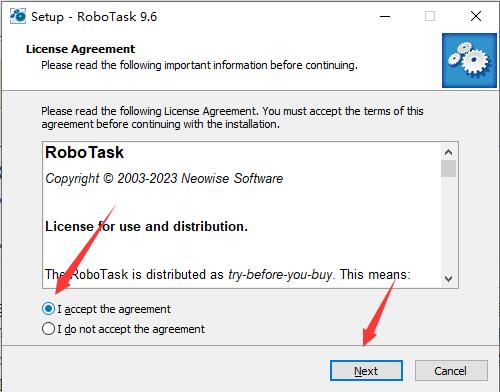Select the "I do not accept the agreement" radio
Viewport: 500px width, 392px height.
[x=48, y=329]
